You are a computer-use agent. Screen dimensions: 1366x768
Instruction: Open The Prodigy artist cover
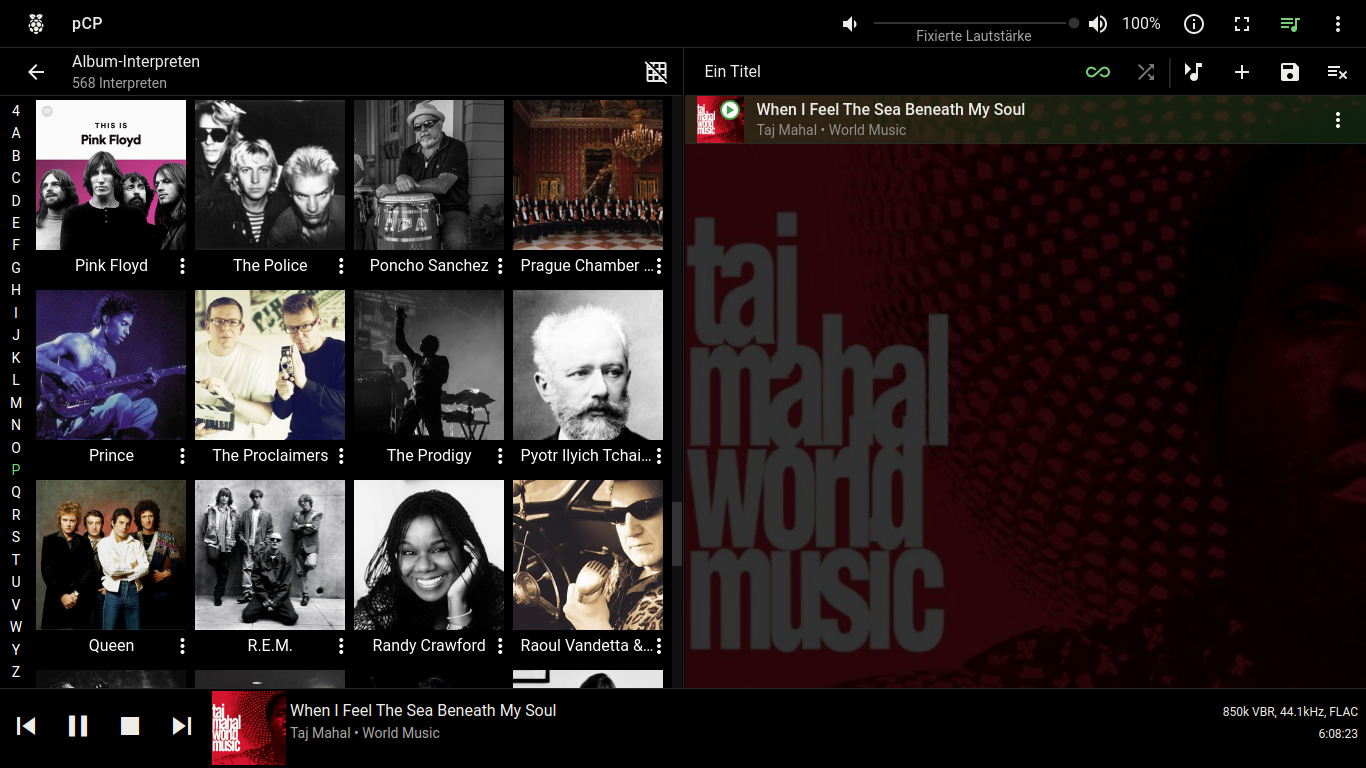429,365
